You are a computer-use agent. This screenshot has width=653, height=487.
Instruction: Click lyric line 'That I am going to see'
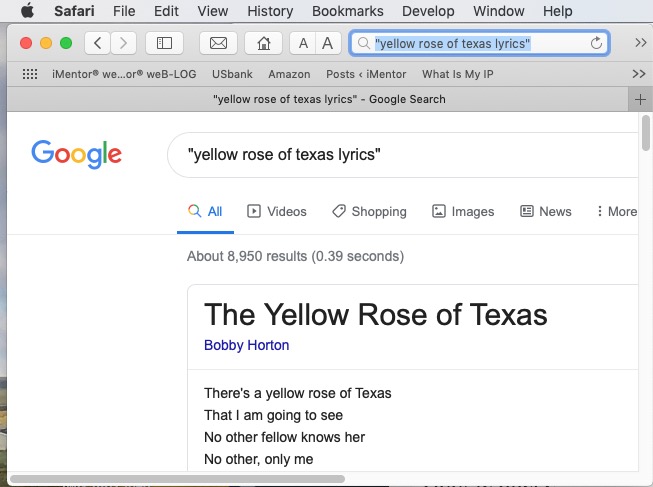(273, 415)
